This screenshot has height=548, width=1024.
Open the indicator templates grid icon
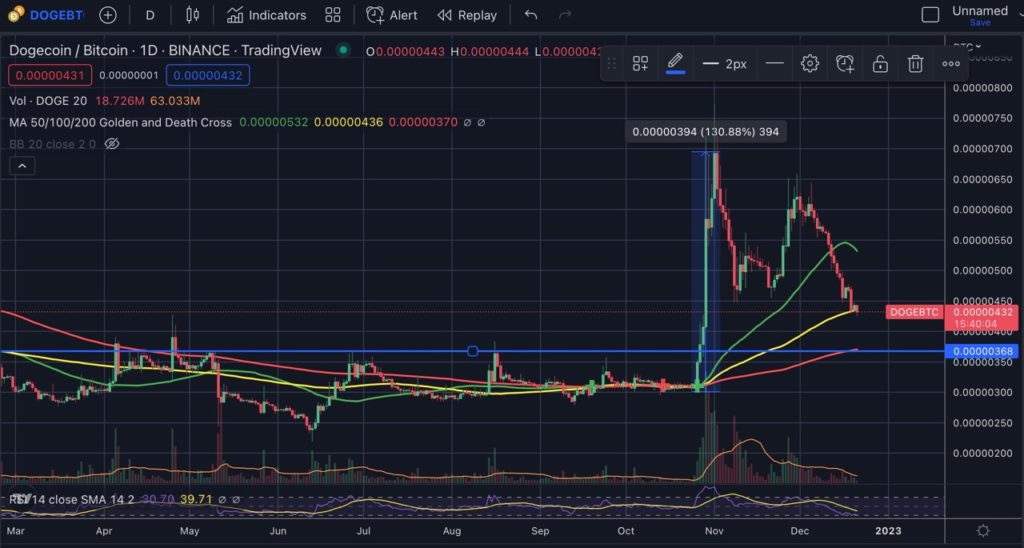(333, 15)
